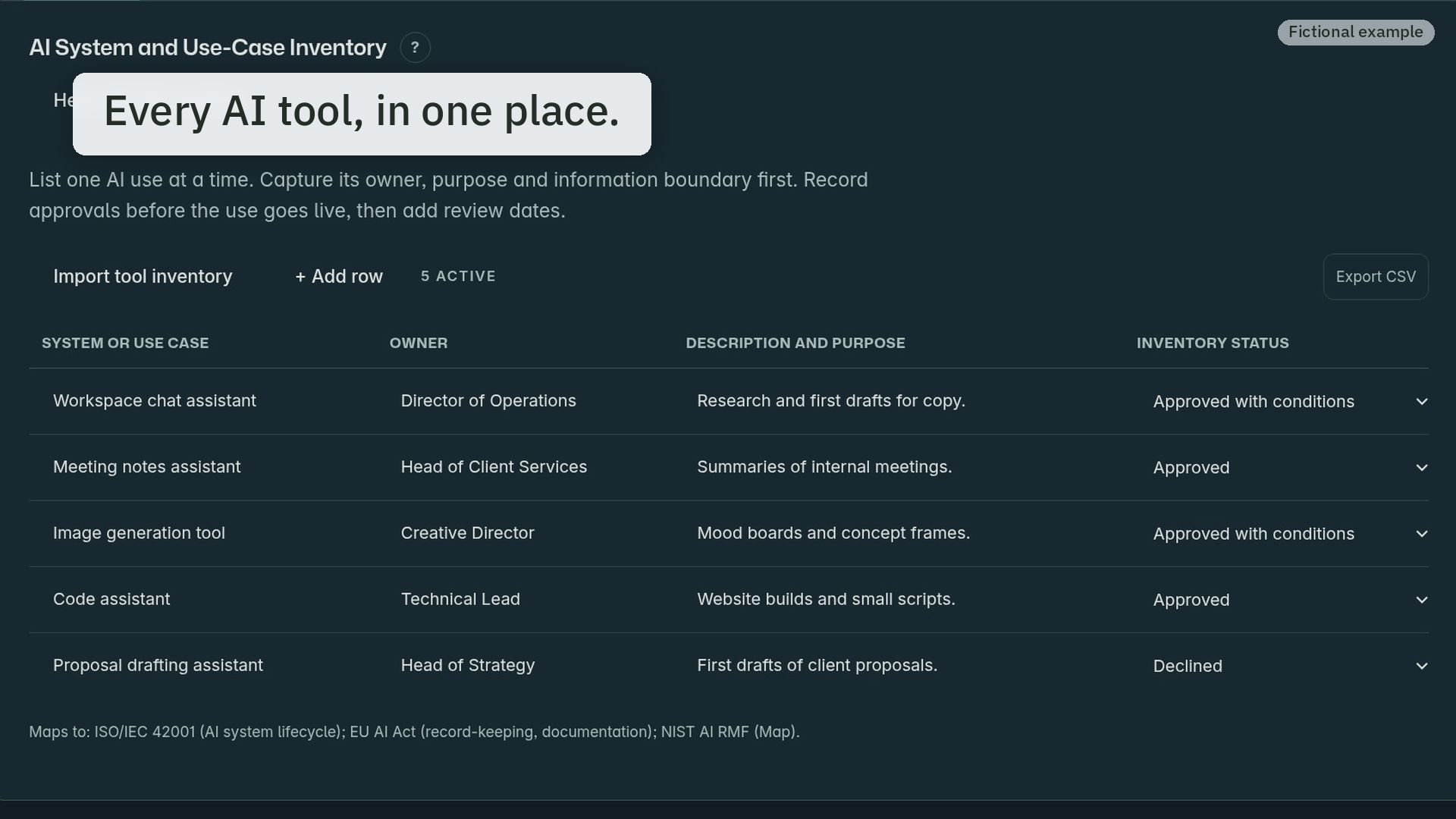Click the Inventory Status column header
1456x819 pixels.
(1213, 344)
